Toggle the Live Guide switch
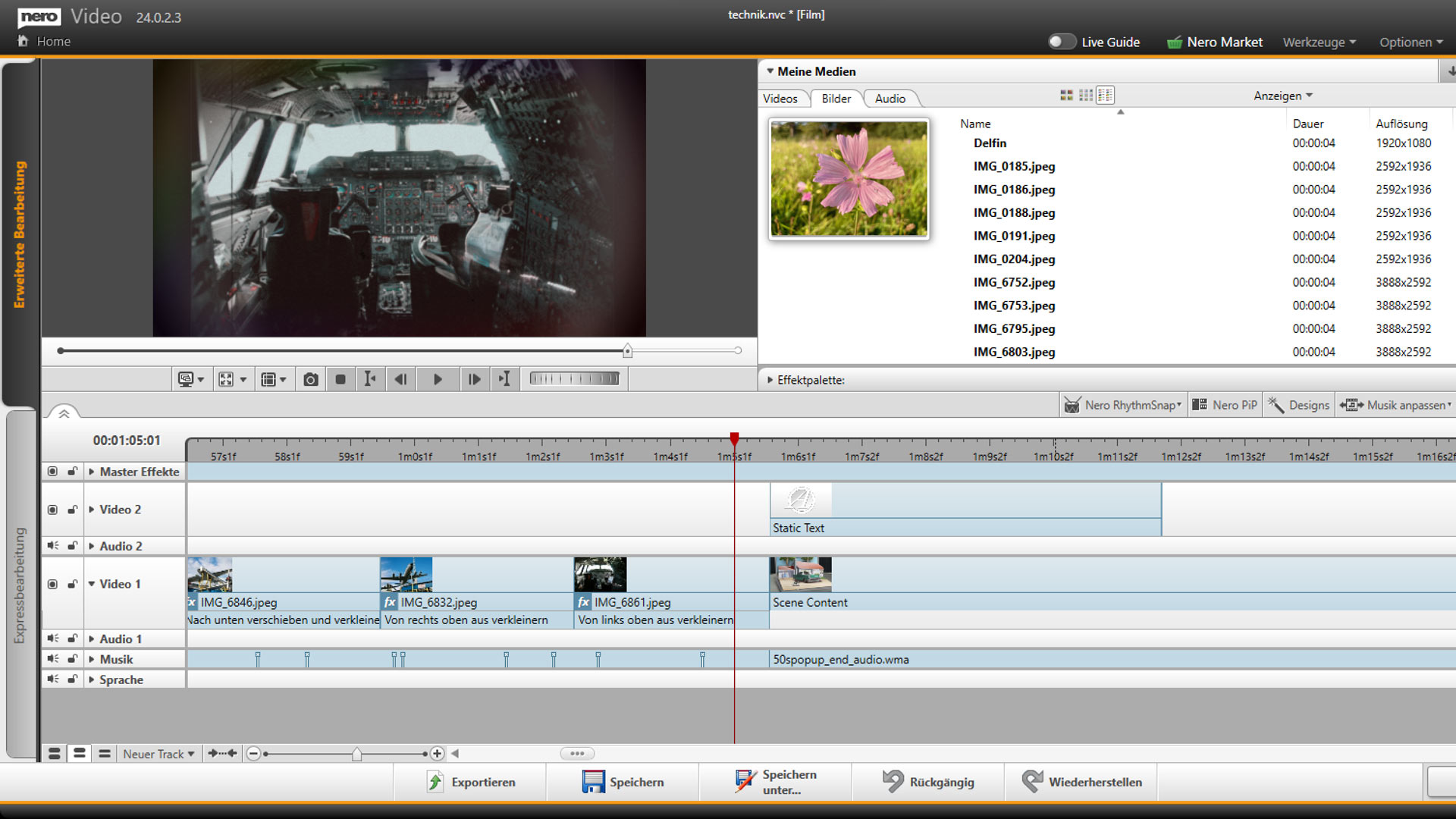 (x=1062, y=42)
